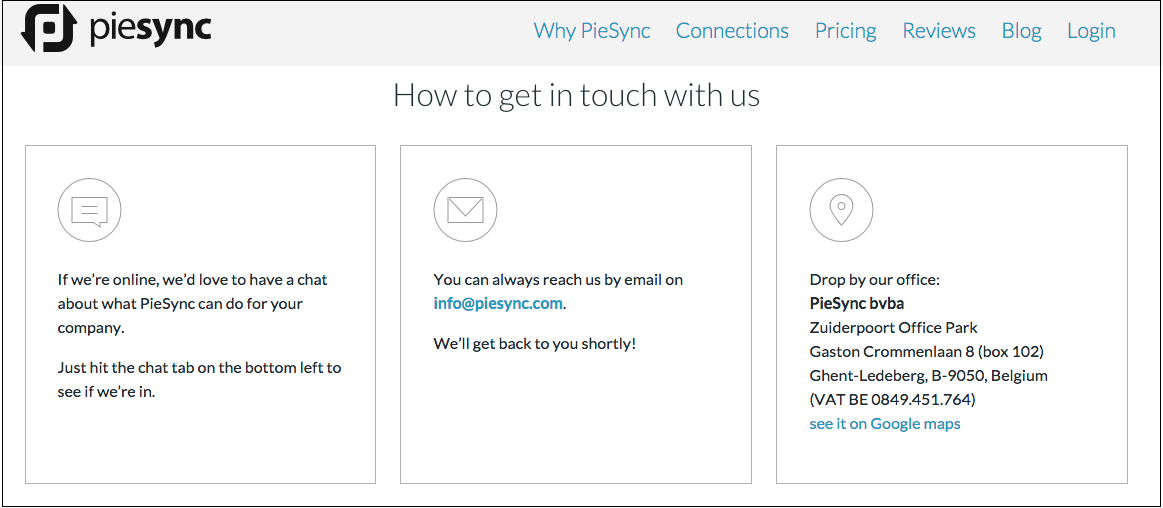Click the PieSync sync-arrows logo icon
The width and height of the screenshot is (1163, 508).
(x=49, y=28)
